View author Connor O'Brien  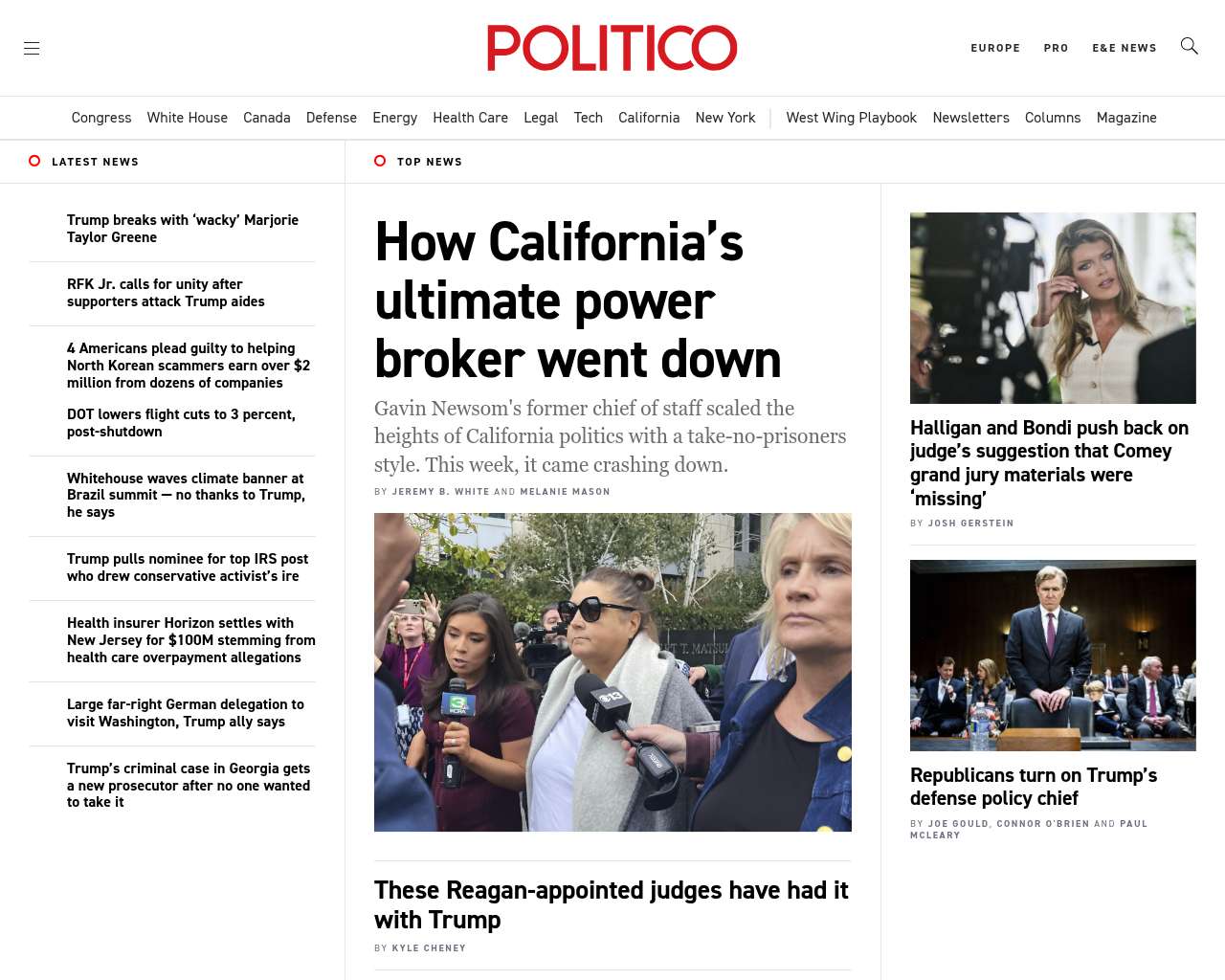[1042, 824]
